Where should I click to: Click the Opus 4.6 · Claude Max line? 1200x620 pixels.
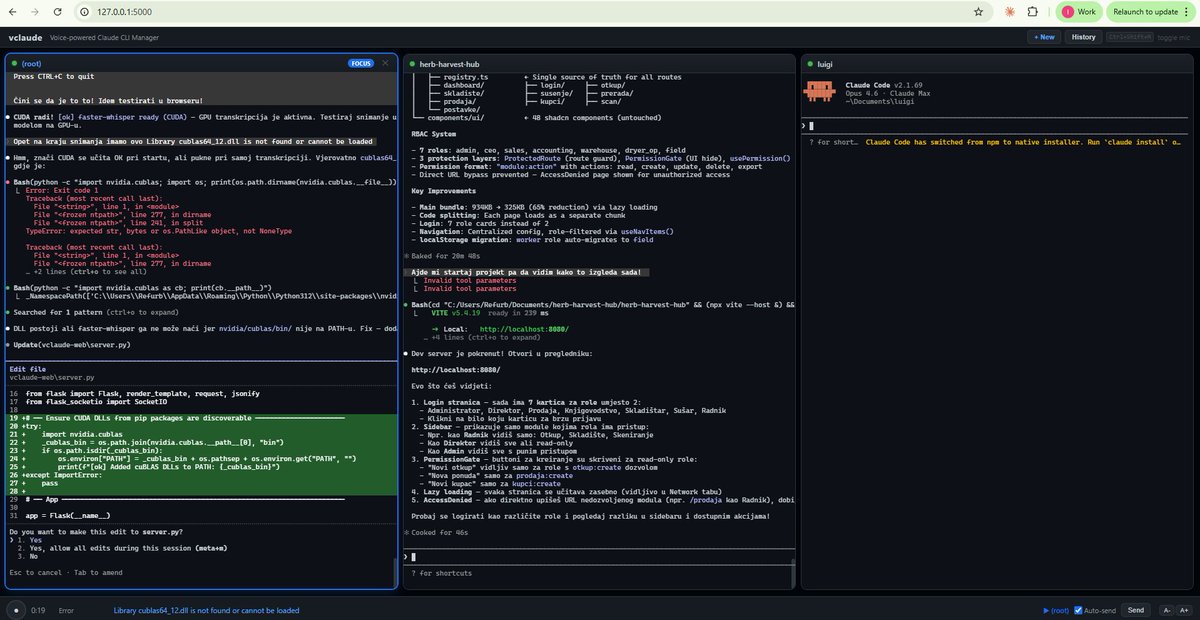(x=887, y=93)
